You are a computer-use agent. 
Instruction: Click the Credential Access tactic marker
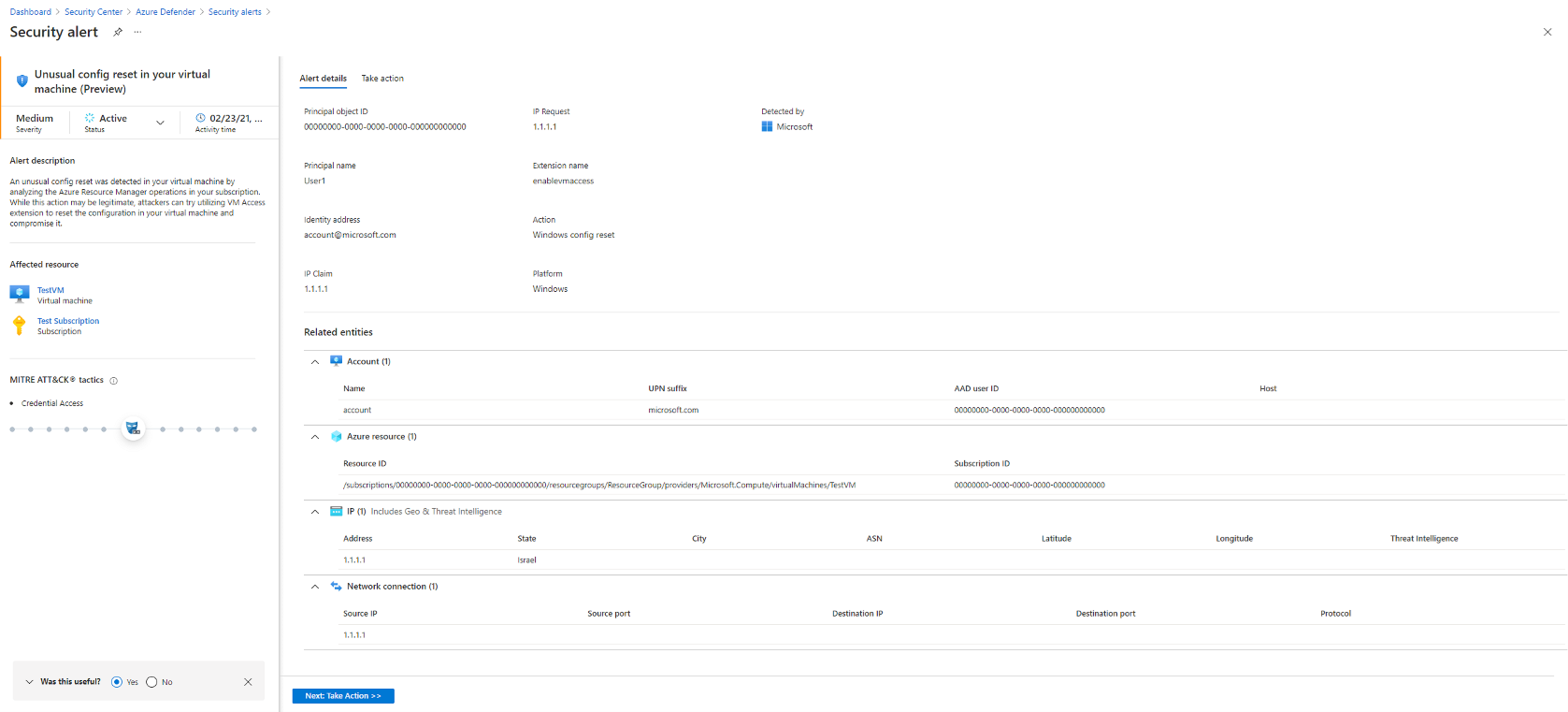click(x=133, y=429)
